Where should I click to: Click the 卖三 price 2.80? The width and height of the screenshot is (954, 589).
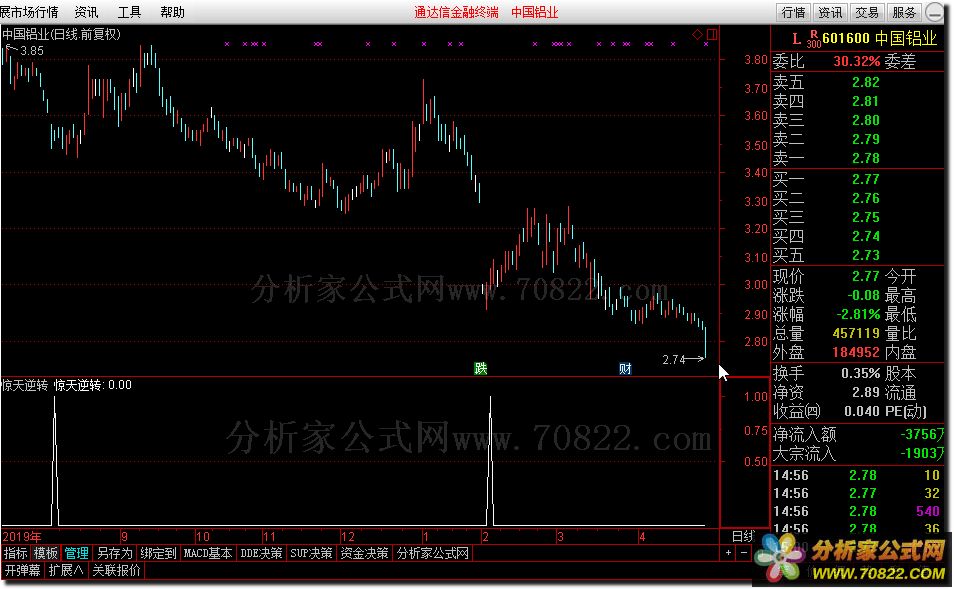(x=865, y=120)
